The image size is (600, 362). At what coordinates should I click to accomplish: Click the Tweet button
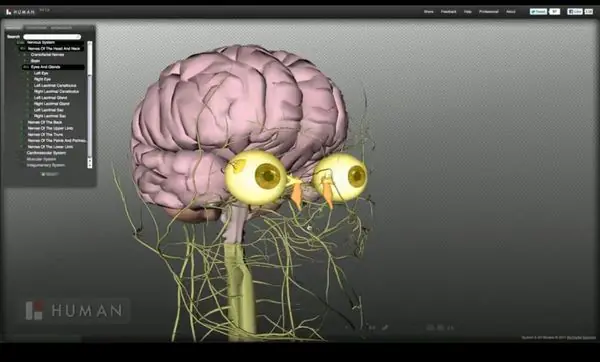[538, 12]
